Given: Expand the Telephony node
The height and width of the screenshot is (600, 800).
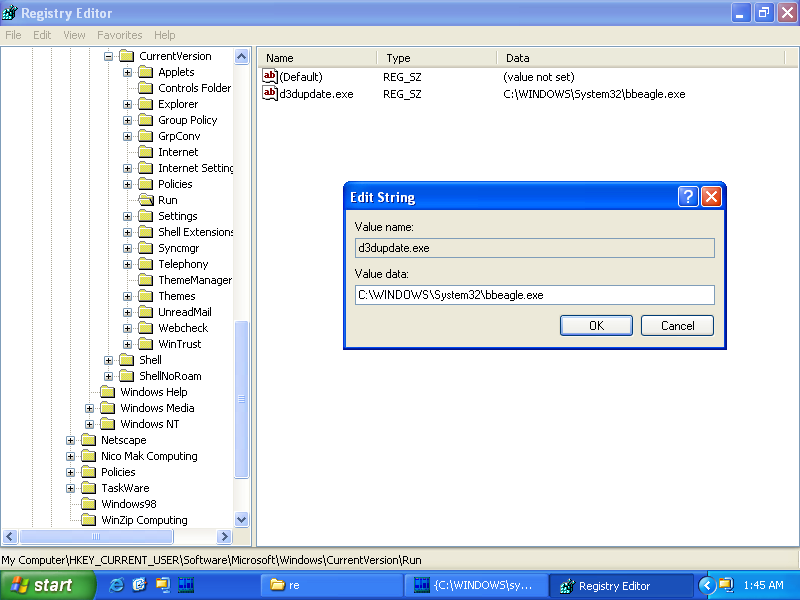Looking at the screenshot, I should [x=128, y=264].
